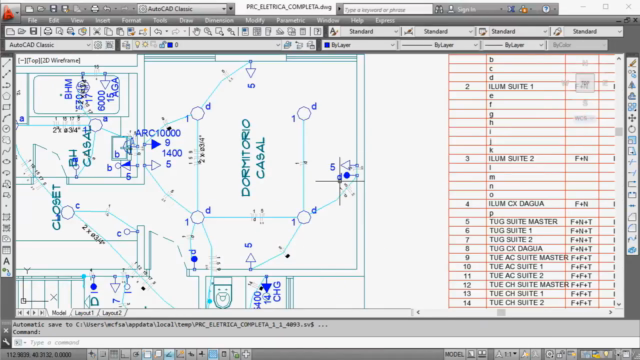The width and height of the screenshot is (640, 360).
Task: Select the Spline draw tool
Action: (7, 151)
